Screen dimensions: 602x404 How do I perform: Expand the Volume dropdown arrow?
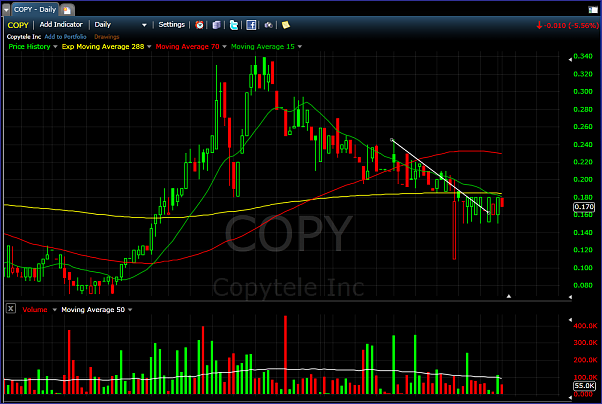point(54,310)
